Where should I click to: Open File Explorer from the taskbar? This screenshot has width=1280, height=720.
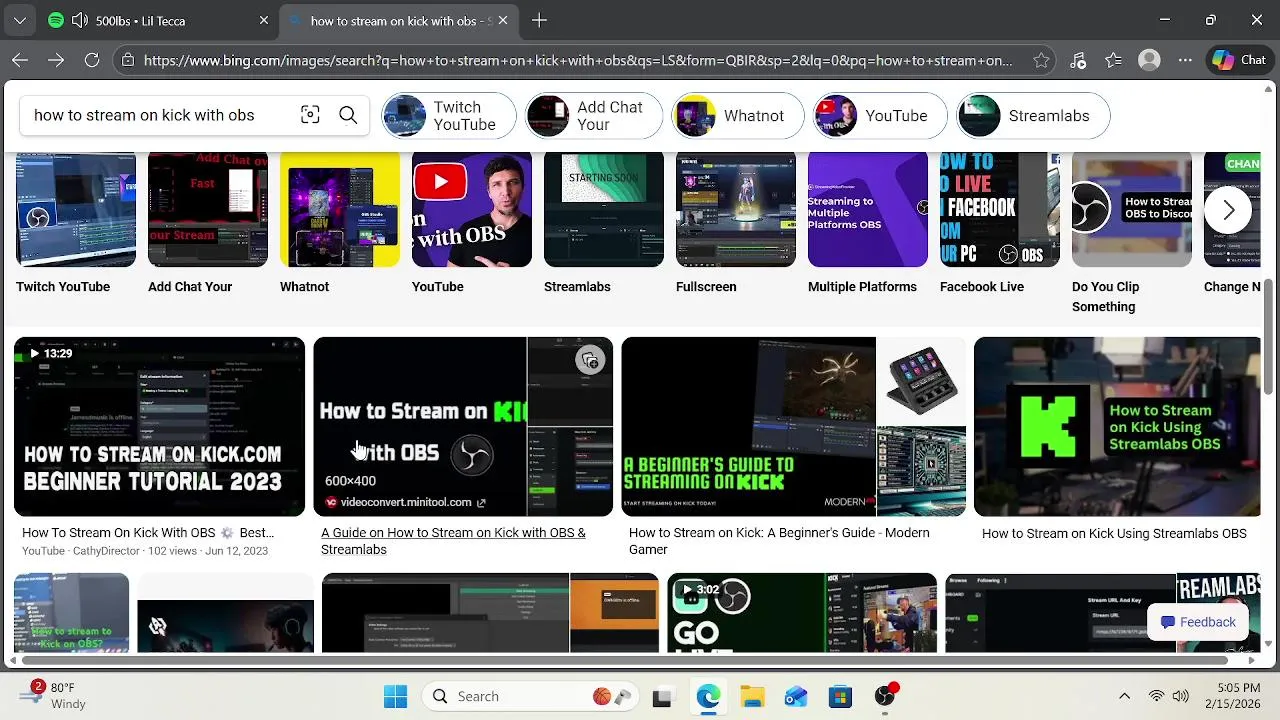(x=752, y=696)
